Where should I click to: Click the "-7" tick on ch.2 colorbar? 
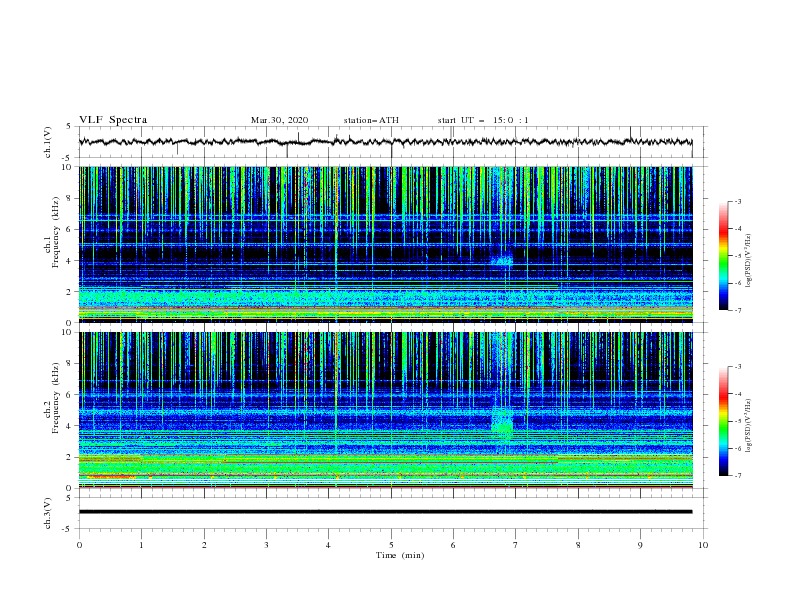coord(738,476)
